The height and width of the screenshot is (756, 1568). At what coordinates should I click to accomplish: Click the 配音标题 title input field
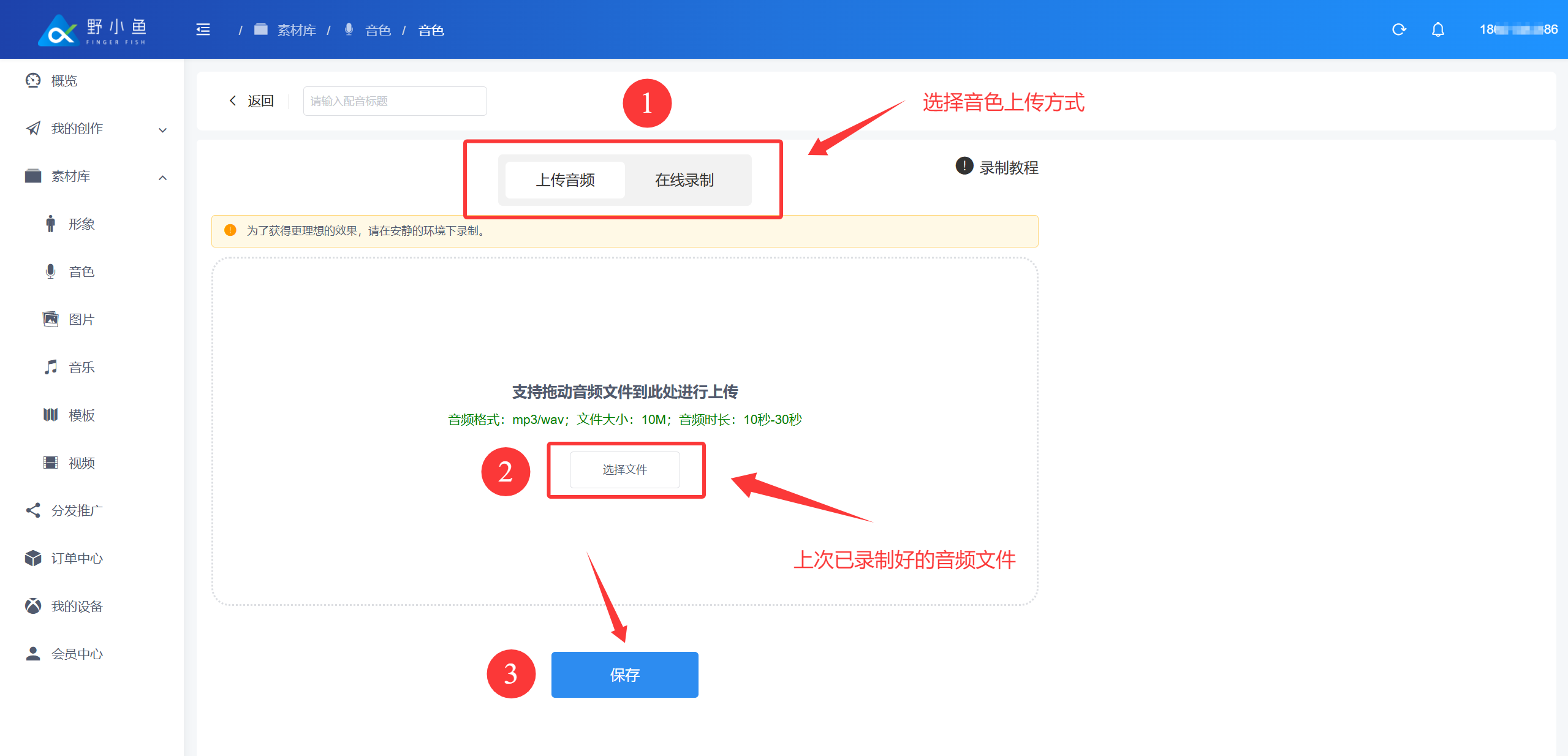click(395, 101)
